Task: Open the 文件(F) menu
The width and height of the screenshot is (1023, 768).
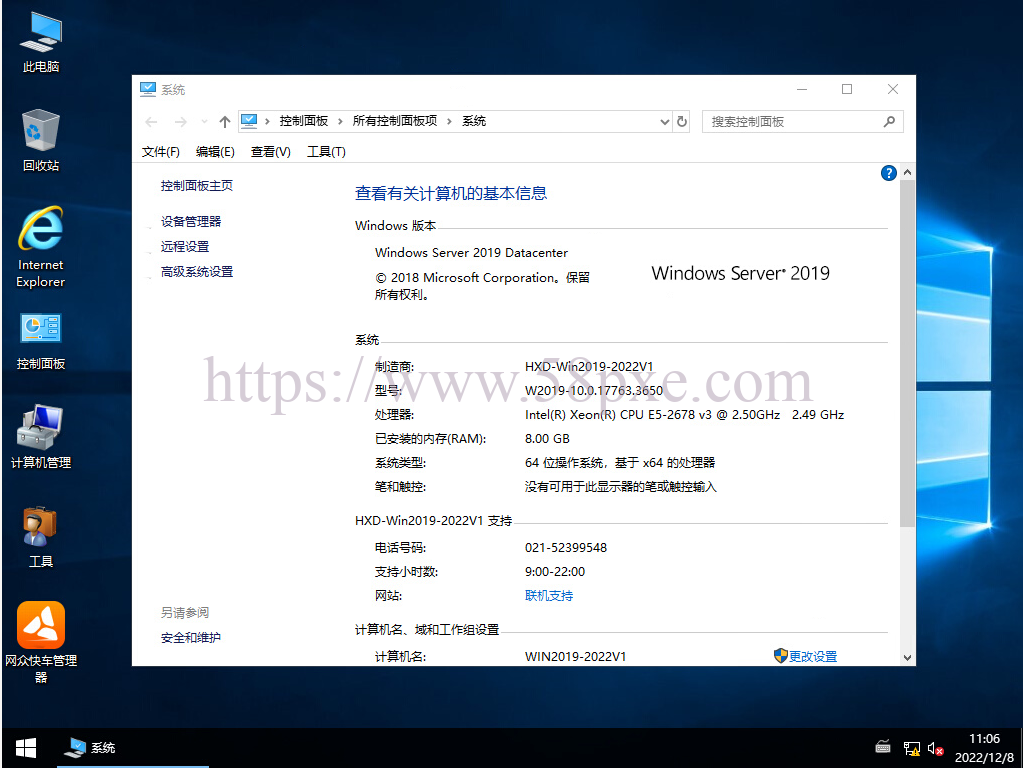Action: (160, 152)
